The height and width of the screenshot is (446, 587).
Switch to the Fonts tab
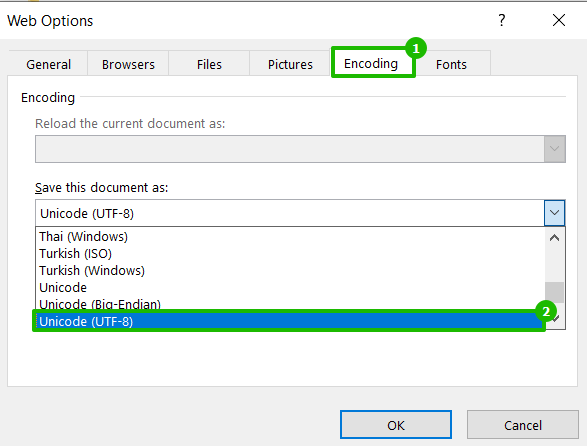(451, 64)
